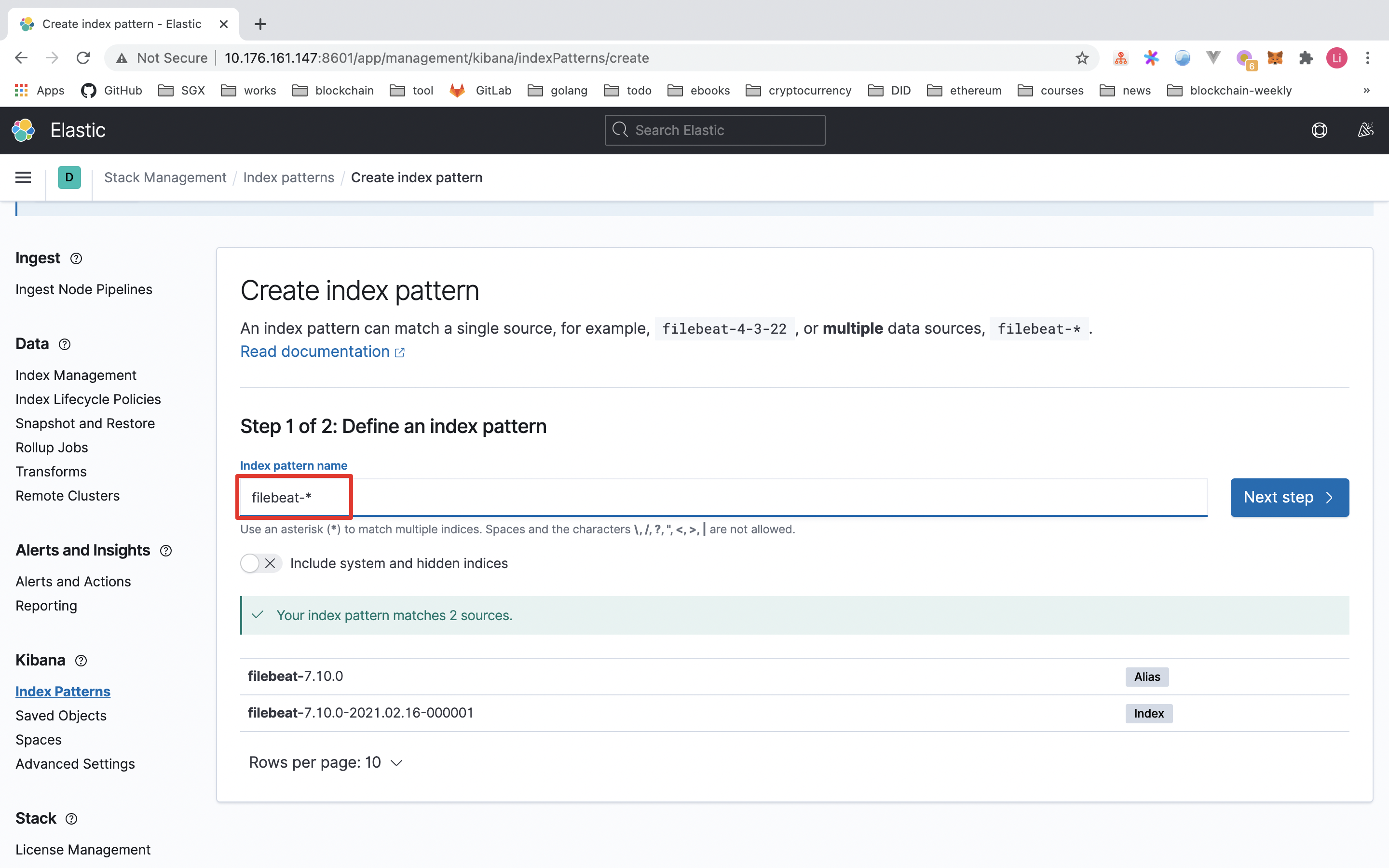The height and width of the screenshot is (868, 1389).
Task: Click the Search Elastic box
Action: [715, 130]
